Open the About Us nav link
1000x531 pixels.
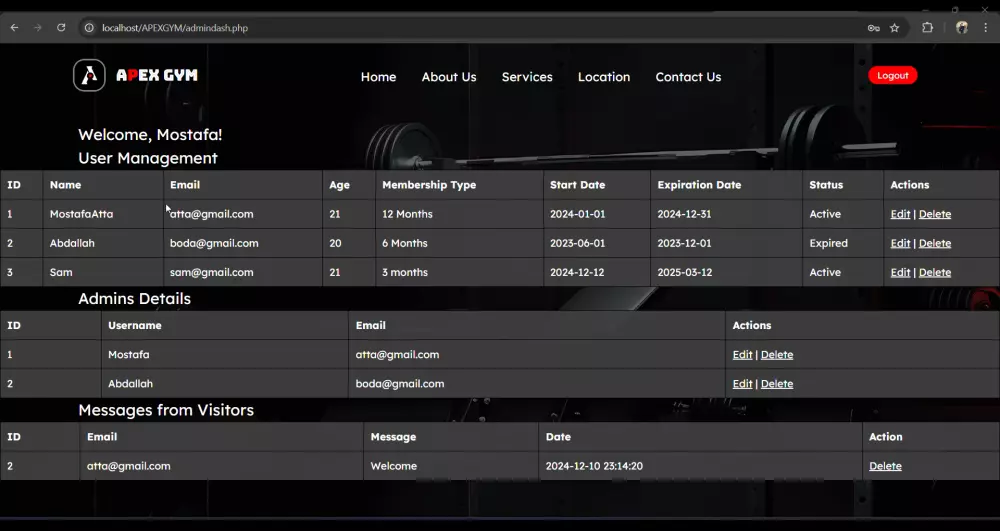tap(449, 76)
